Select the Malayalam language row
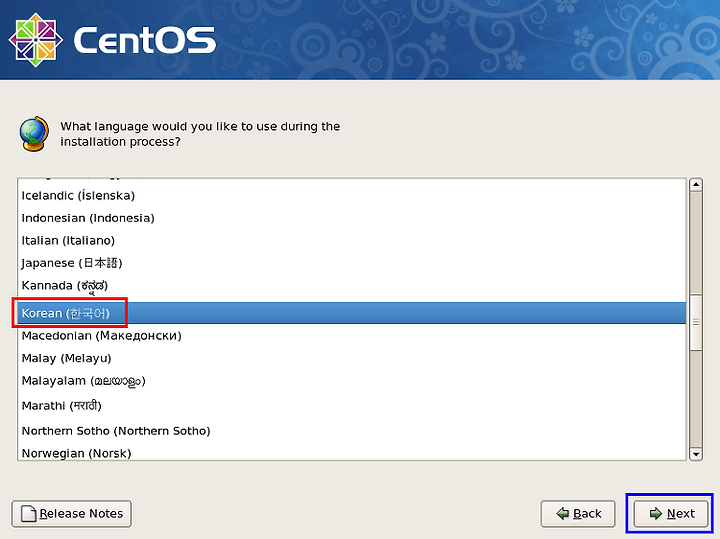 coord(351,381)
